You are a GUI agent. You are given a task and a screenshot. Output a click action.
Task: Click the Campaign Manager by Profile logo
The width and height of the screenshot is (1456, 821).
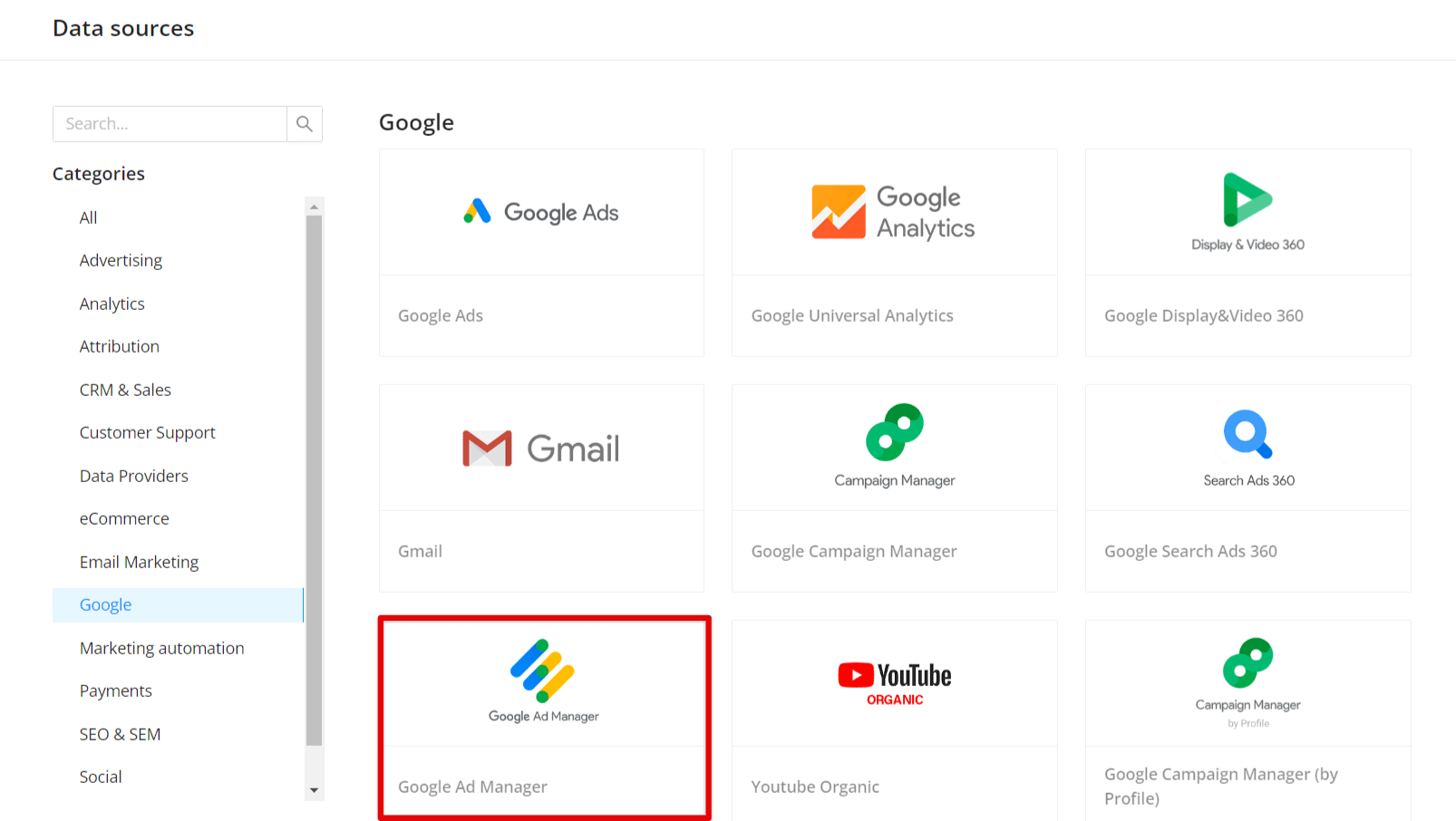pos(1247,682)
